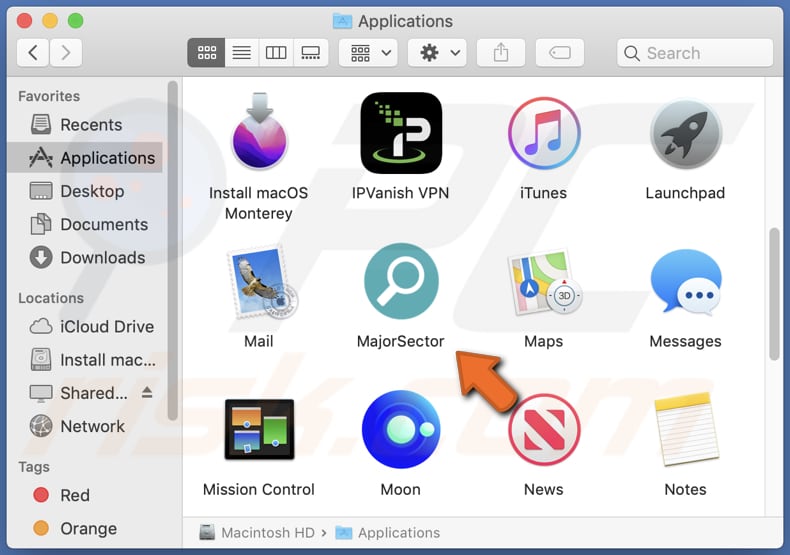This screenshot has width=790, height=555.
Task: Select the iTunes app icon
Action: click(544, 133)
